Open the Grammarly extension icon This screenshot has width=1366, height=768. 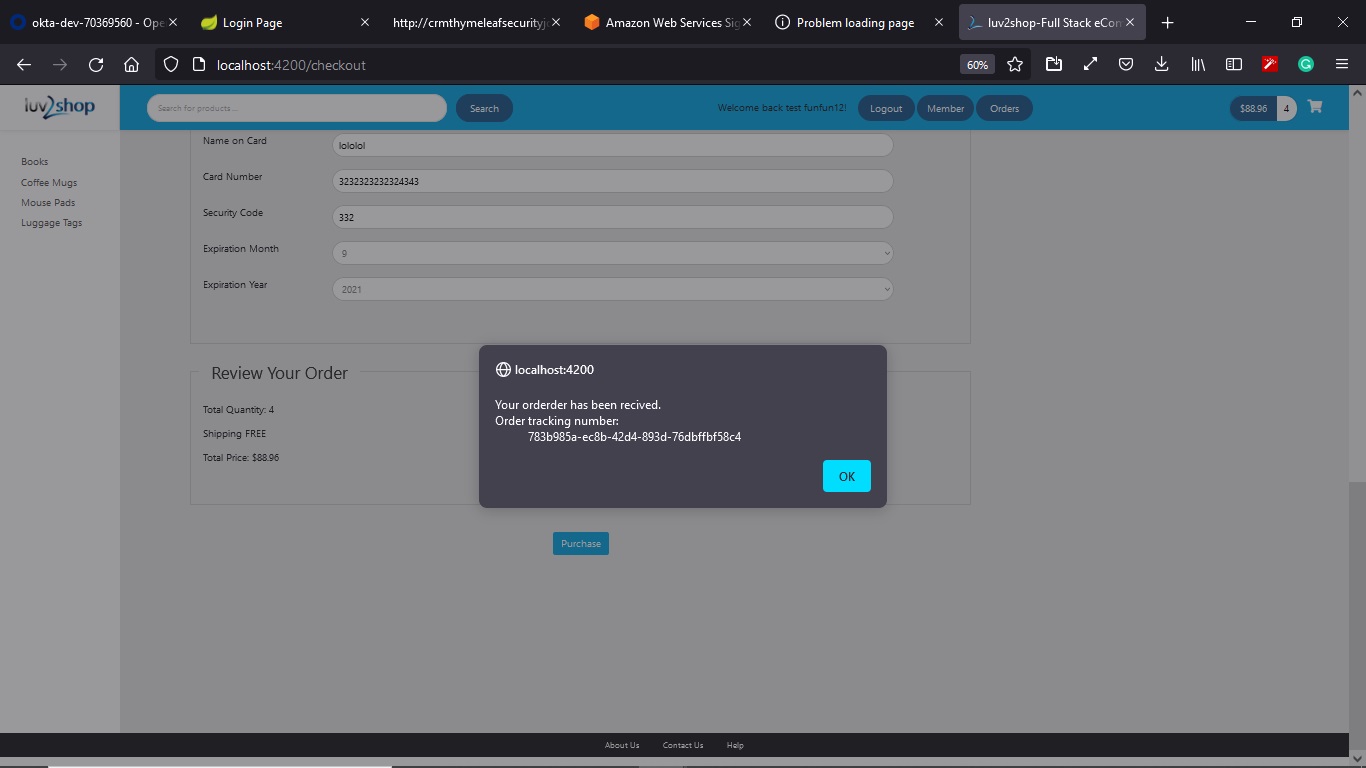1306,65
